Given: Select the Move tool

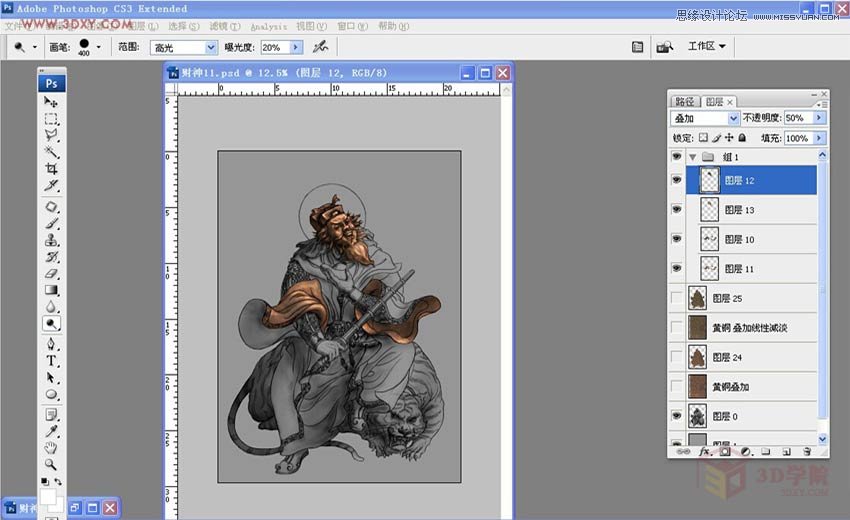Looking at the screenshot, I should pos(51,101).
